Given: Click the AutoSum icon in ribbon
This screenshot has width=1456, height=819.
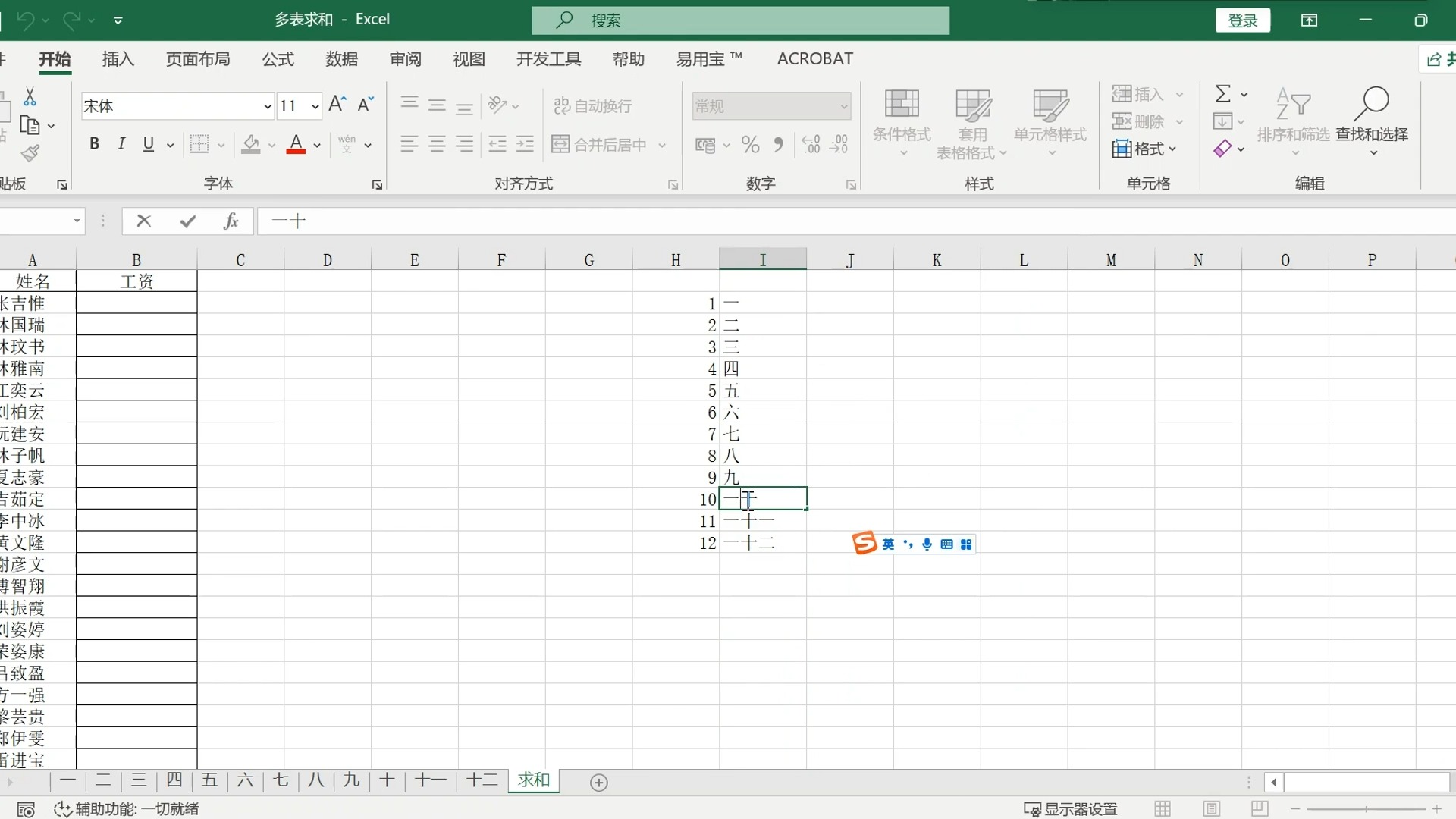Looking at the screenshot, I should [1221, 93].
